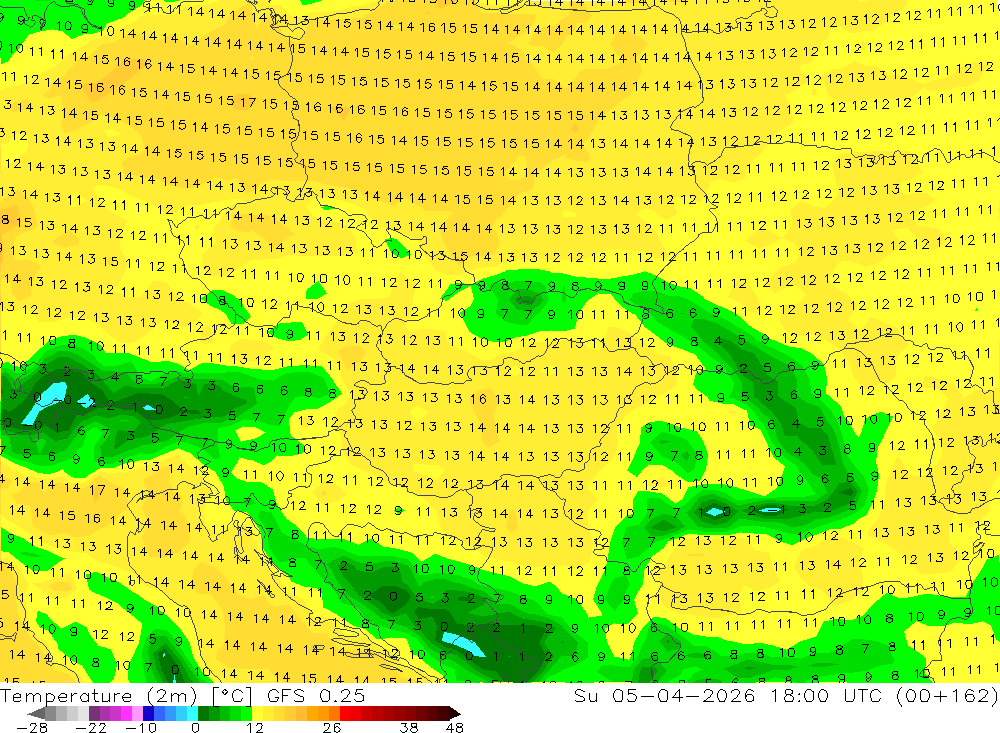Click the 'GFS 0.25' model label
The height and width of the screenshot is (733, 1000).
[316, 695]
